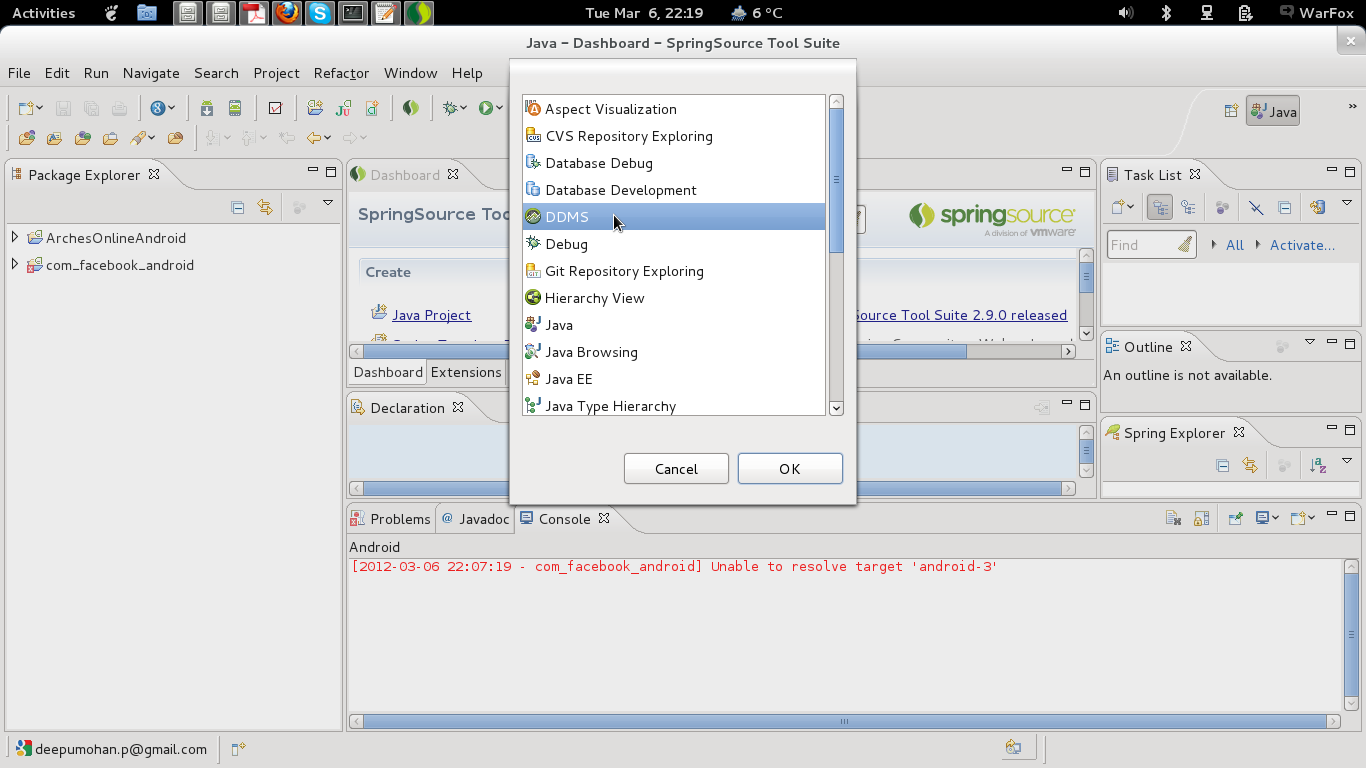Image resolution: width=1366 pixels, height=768 pixels.
Task: Expand the com_facebook_android project
Action: [x=15, y=265]
